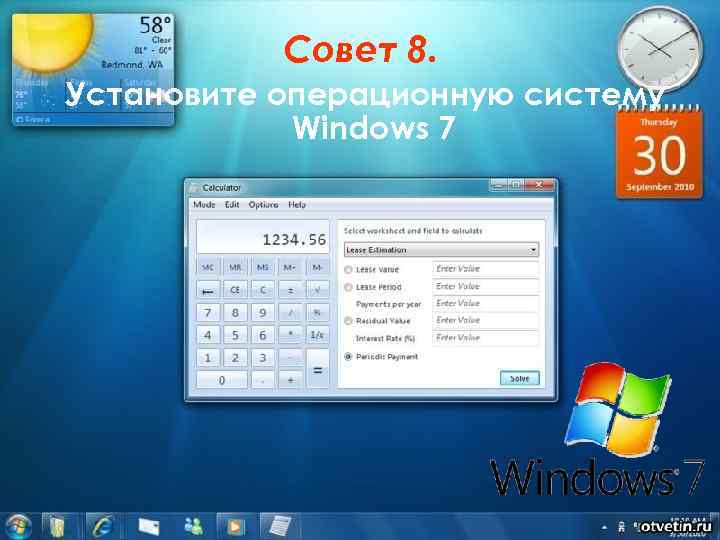Open the Mode menu in Calculator

point(204,205)
